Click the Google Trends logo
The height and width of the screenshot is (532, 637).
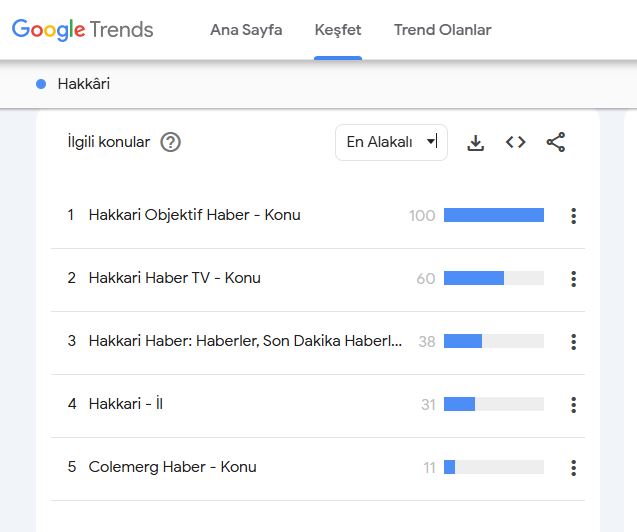click(83, 30)
